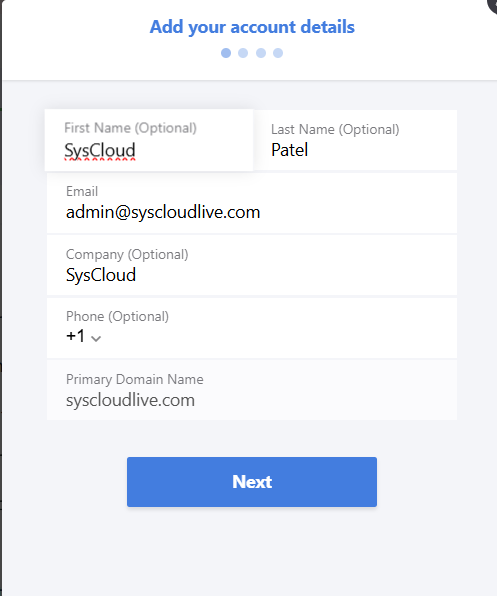The width and height of the screenshot is (497, 596).
Task: Jump to the second step indicator dot
Action: tap(243, 53)
